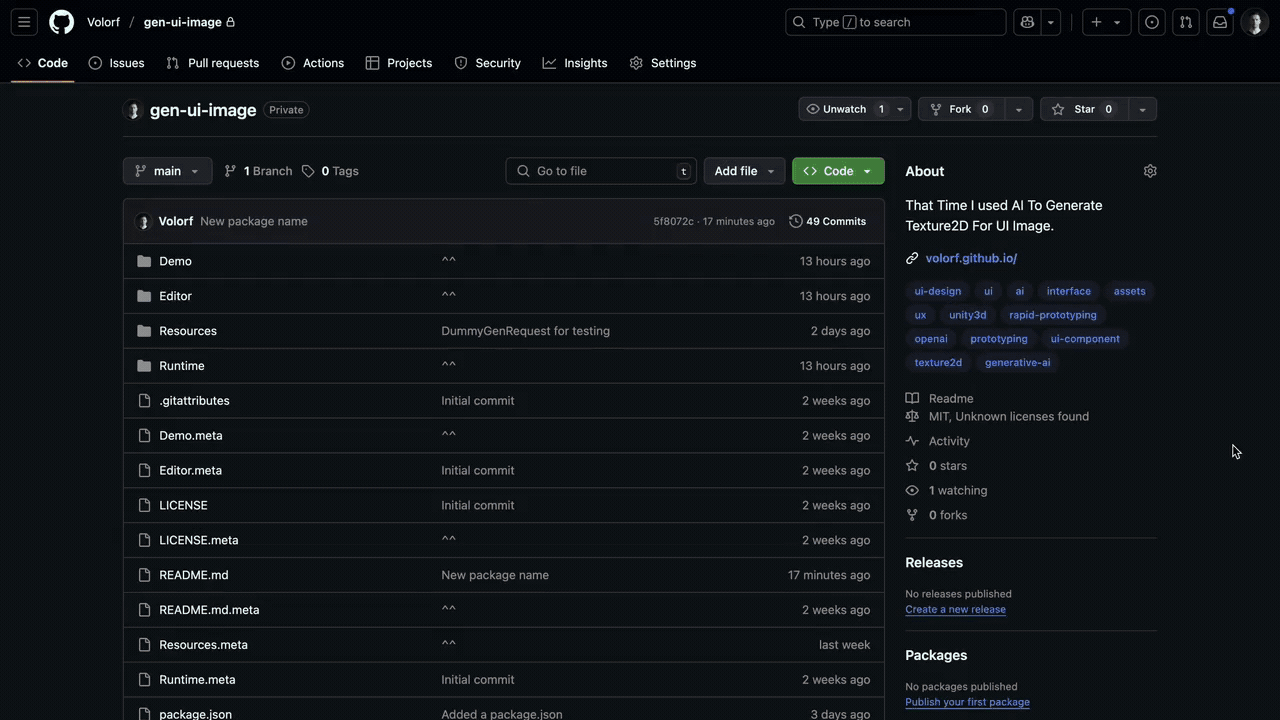The image size is (1280, 720).
Task: Open the LICENSE file
Action: point(183,505)
